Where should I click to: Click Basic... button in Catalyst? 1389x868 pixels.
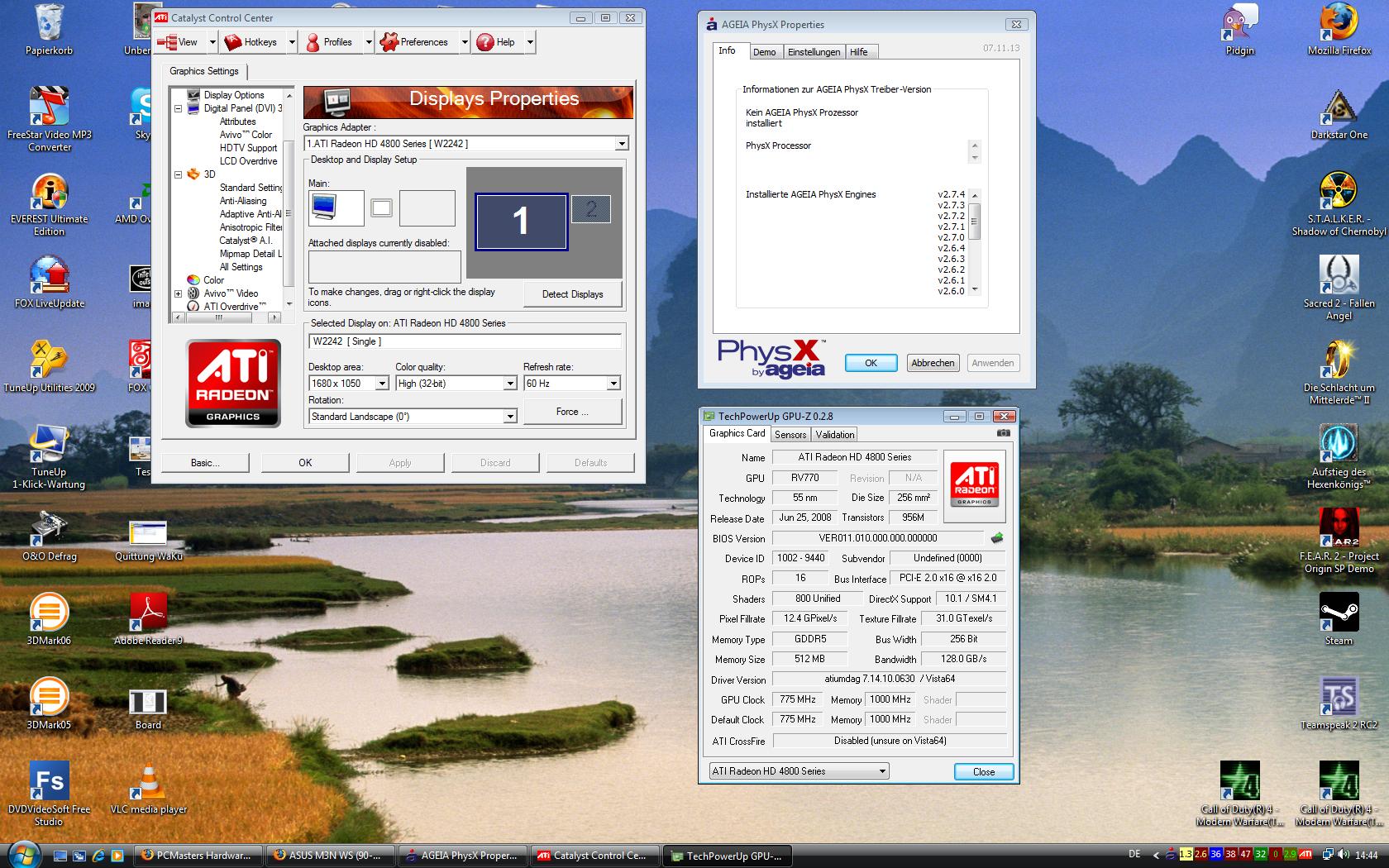coord(205,463)
